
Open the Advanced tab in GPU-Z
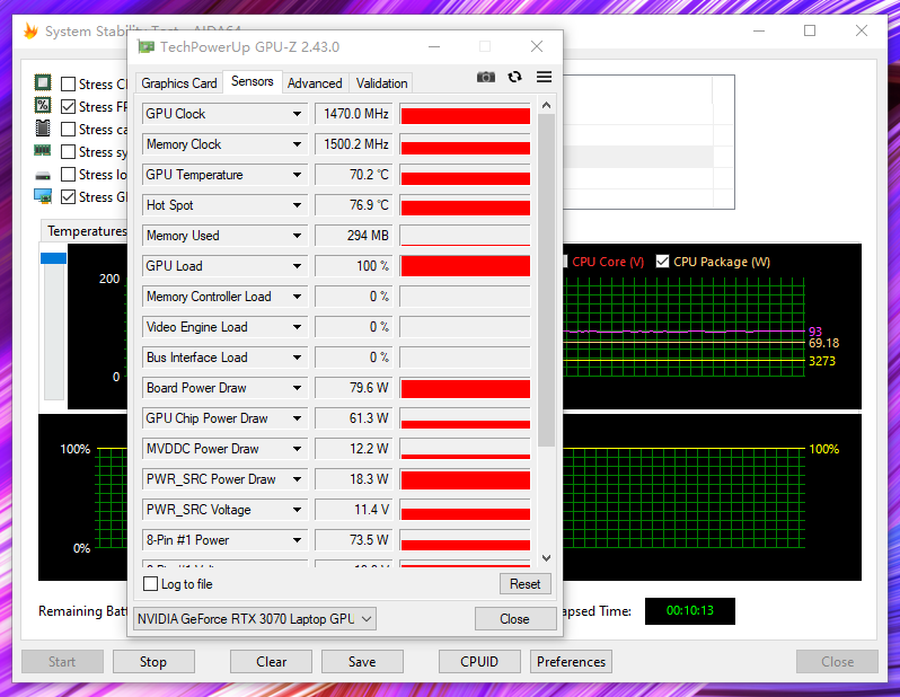tap(315, 83)
